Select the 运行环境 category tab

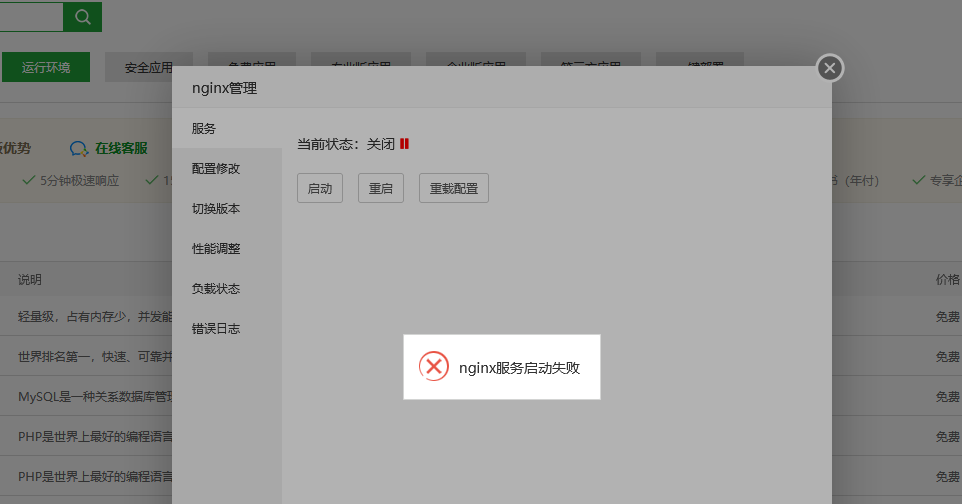[x=46, y=67]
